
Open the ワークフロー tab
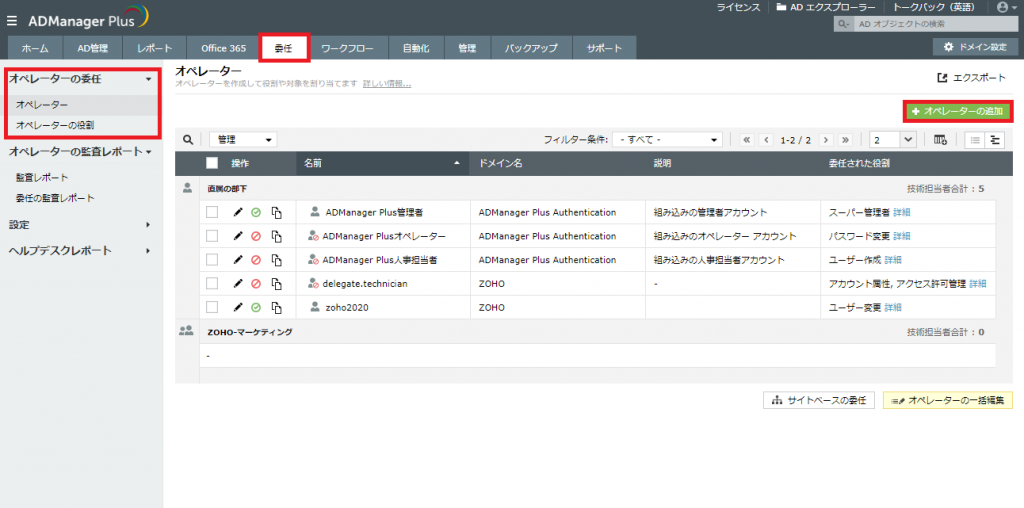tap(347, 48)
